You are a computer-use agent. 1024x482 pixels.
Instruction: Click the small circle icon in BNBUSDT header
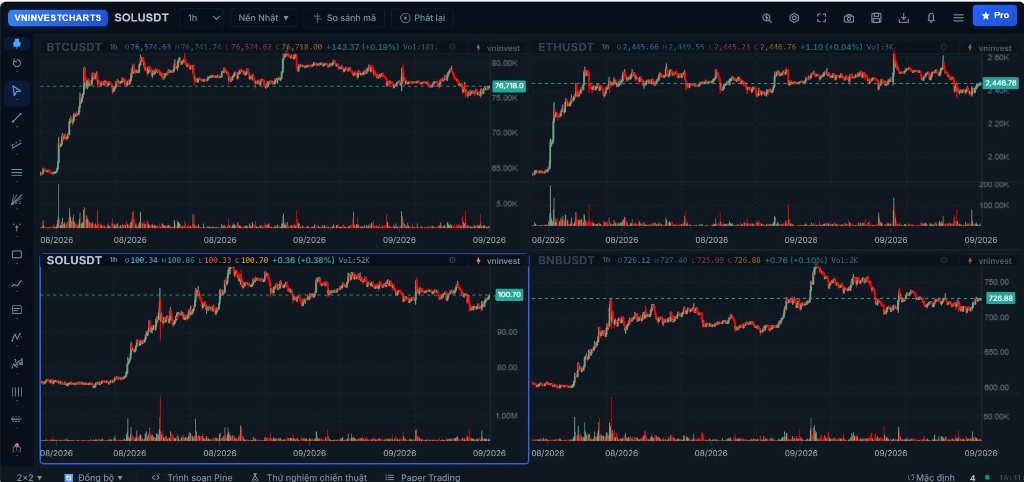[x=944, y=260]
